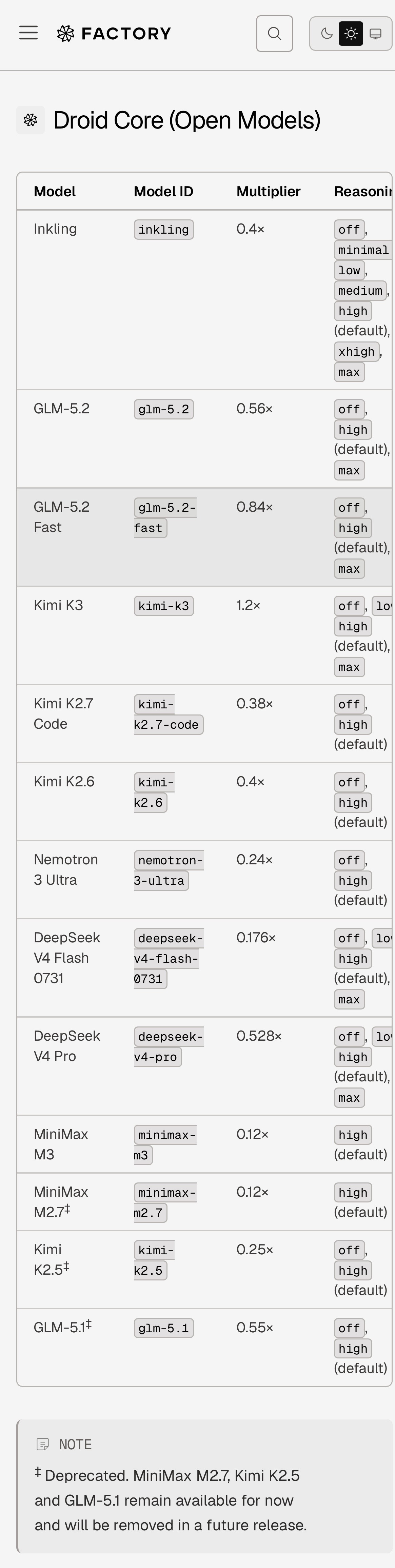Viewport: 395px width, 1568px height.
Task: Click the deepseek-v4-pro model ID
Action: pos(169,1046)
